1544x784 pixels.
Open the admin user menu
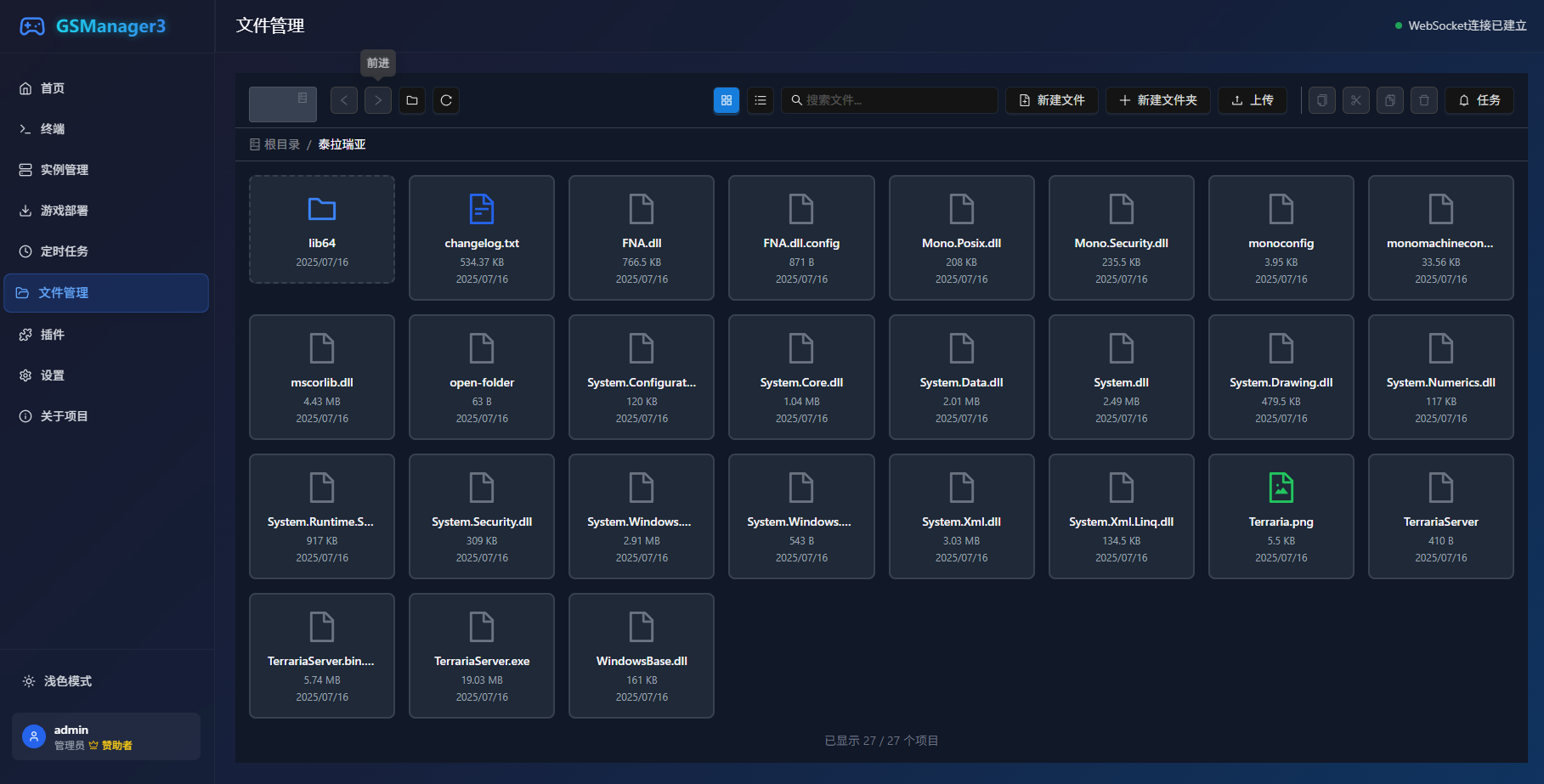point(106,736)
